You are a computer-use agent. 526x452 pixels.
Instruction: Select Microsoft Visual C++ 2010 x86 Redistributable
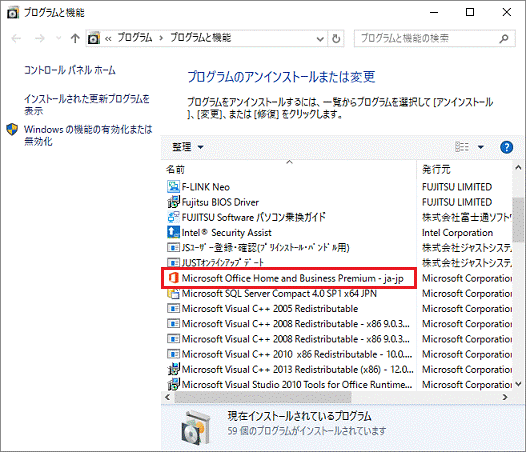pos(297,354)
